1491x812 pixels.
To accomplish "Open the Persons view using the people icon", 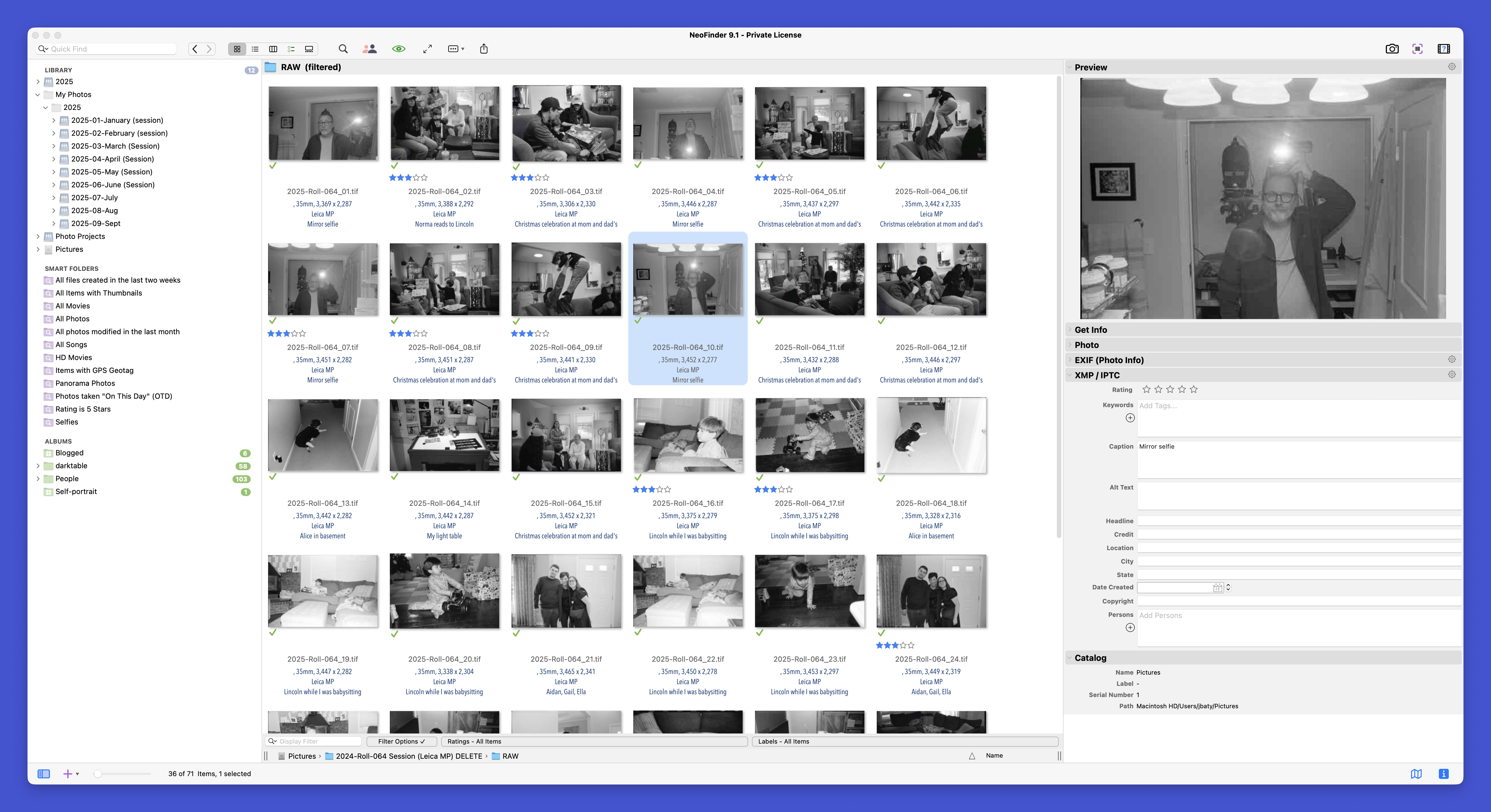I will [371, 49].
